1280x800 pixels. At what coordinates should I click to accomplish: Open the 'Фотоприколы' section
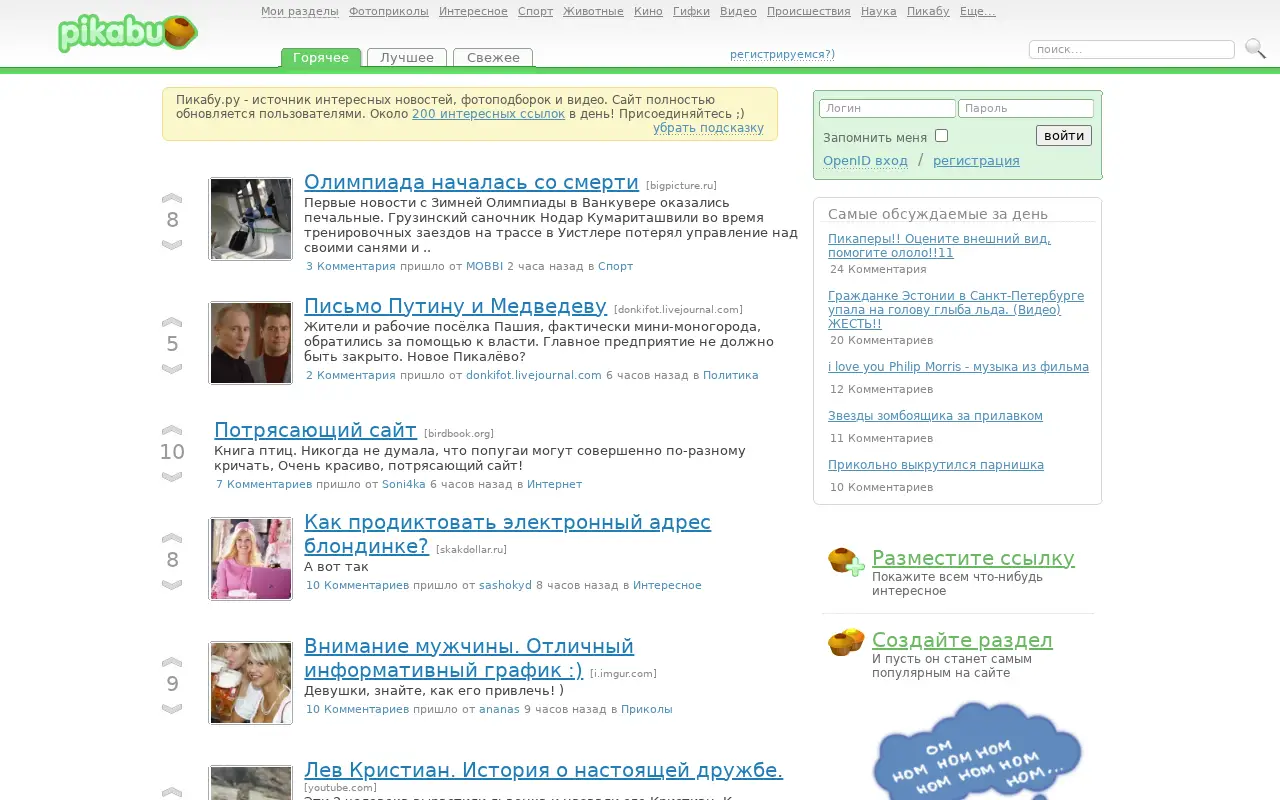[x=389, y=12]
